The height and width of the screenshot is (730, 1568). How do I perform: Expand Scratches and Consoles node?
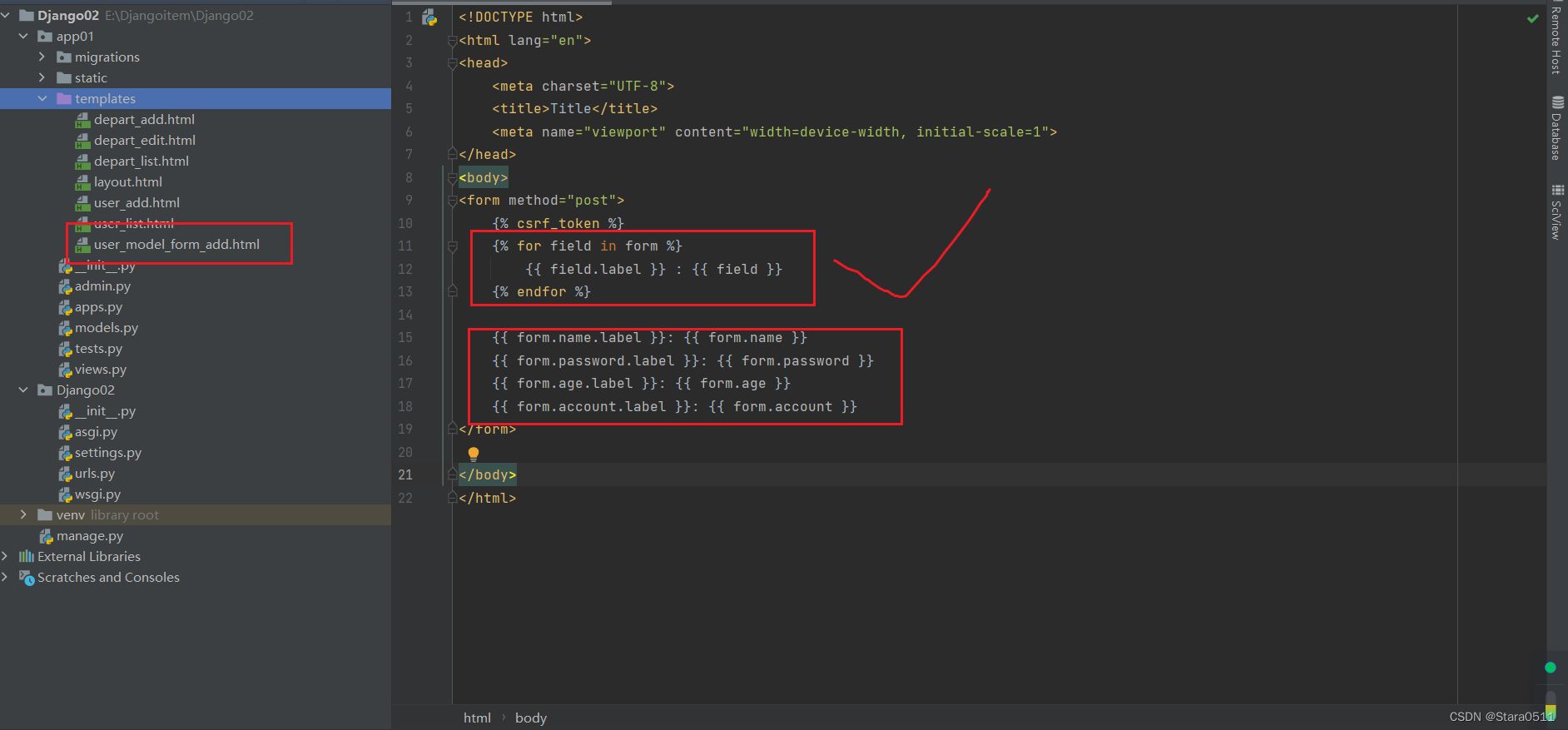(5, 577)
